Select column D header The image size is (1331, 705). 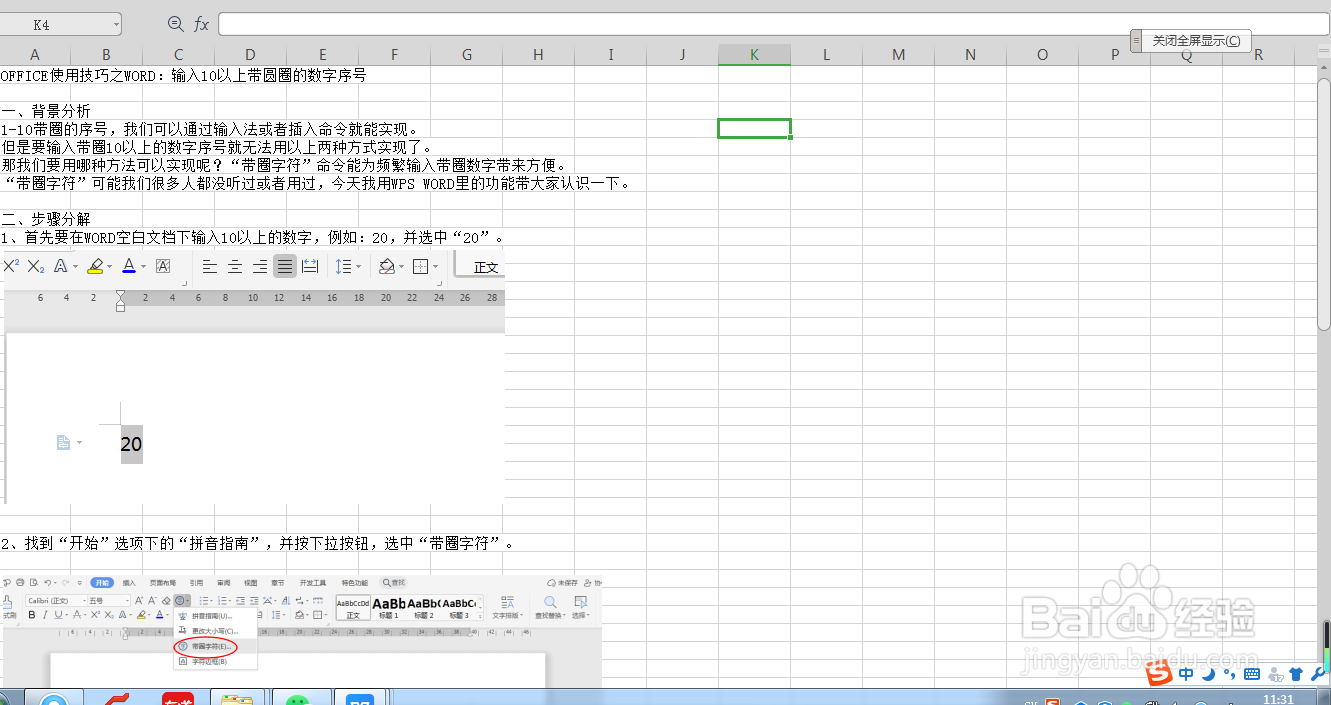251,55
